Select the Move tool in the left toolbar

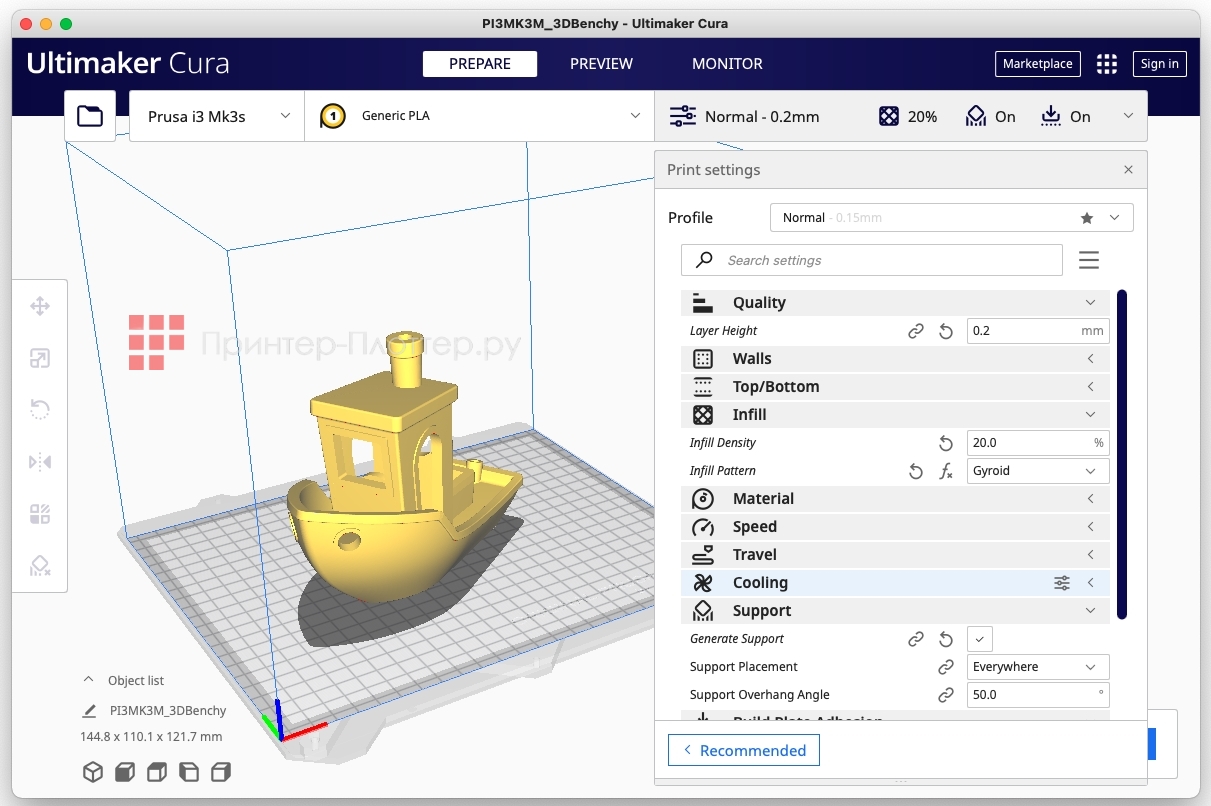40,306
